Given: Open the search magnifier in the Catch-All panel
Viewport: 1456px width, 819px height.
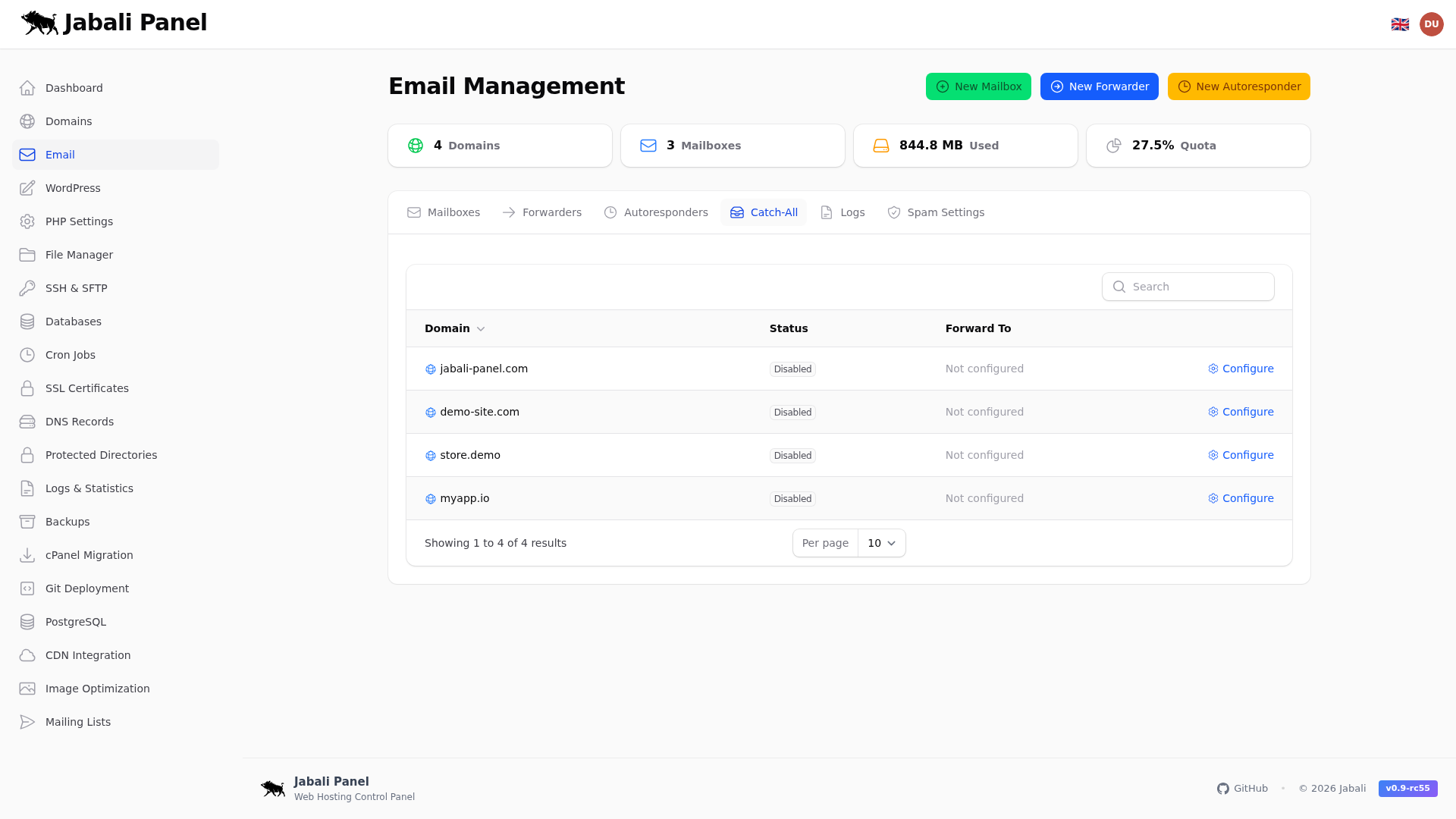Looking at the screenshot, I should click(x=1120, y=287).
